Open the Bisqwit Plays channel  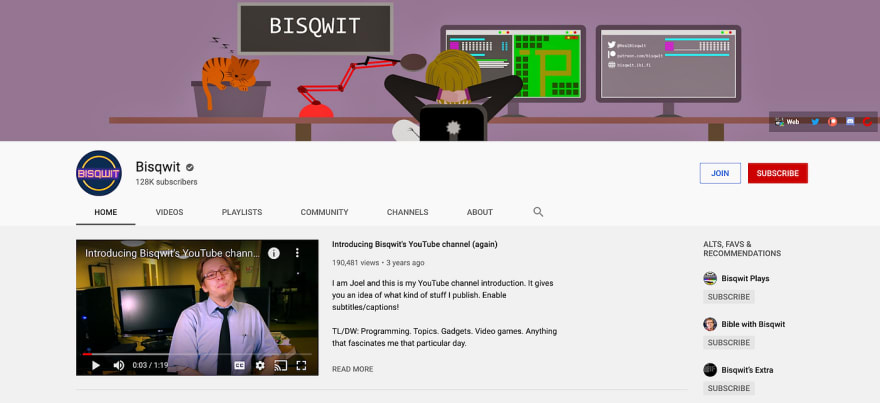click(745, 278)
